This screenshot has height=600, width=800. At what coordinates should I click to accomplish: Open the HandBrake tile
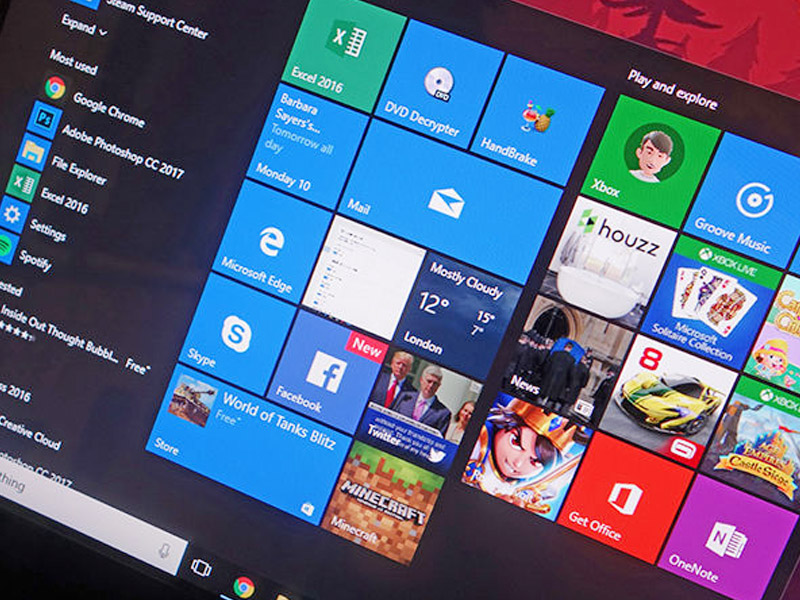(537, 121)
